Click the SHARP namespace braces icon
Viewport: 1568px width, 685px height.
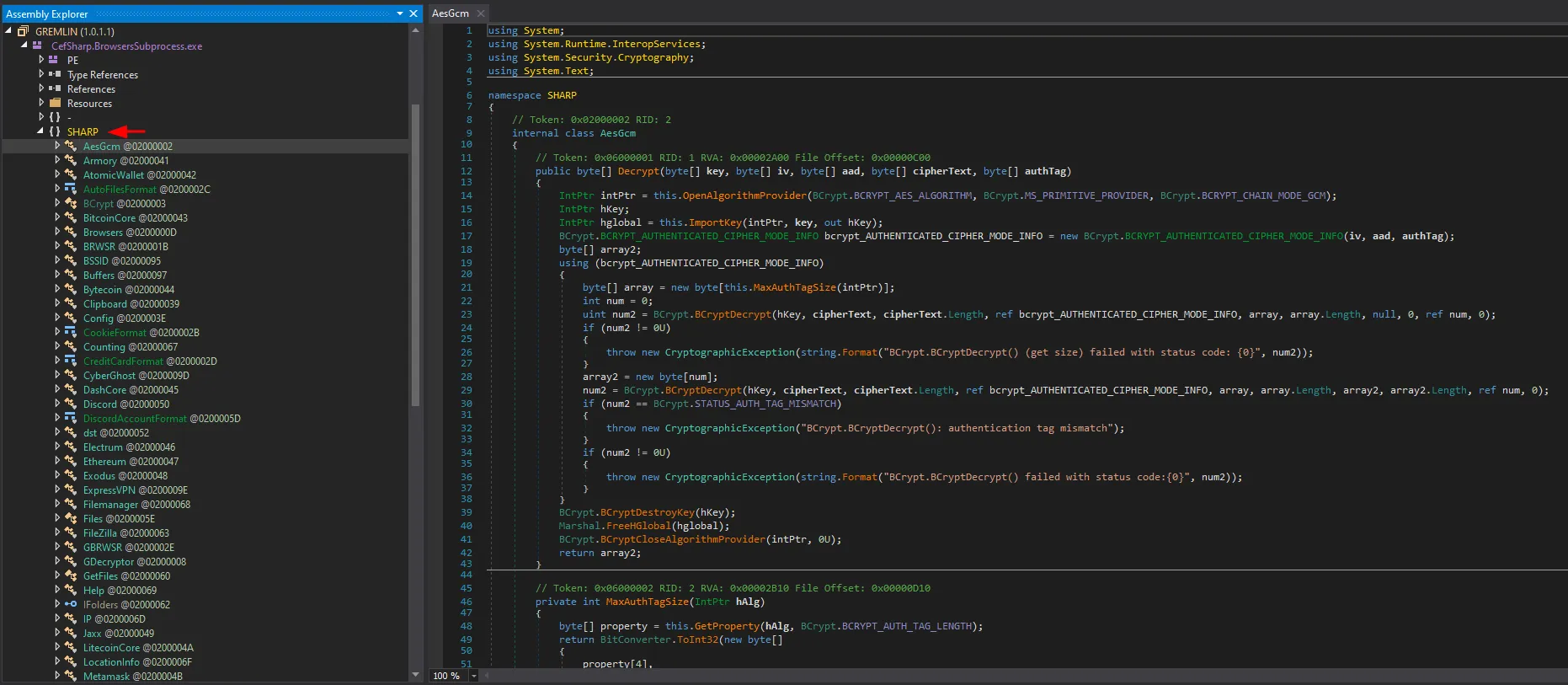(55, 131)
